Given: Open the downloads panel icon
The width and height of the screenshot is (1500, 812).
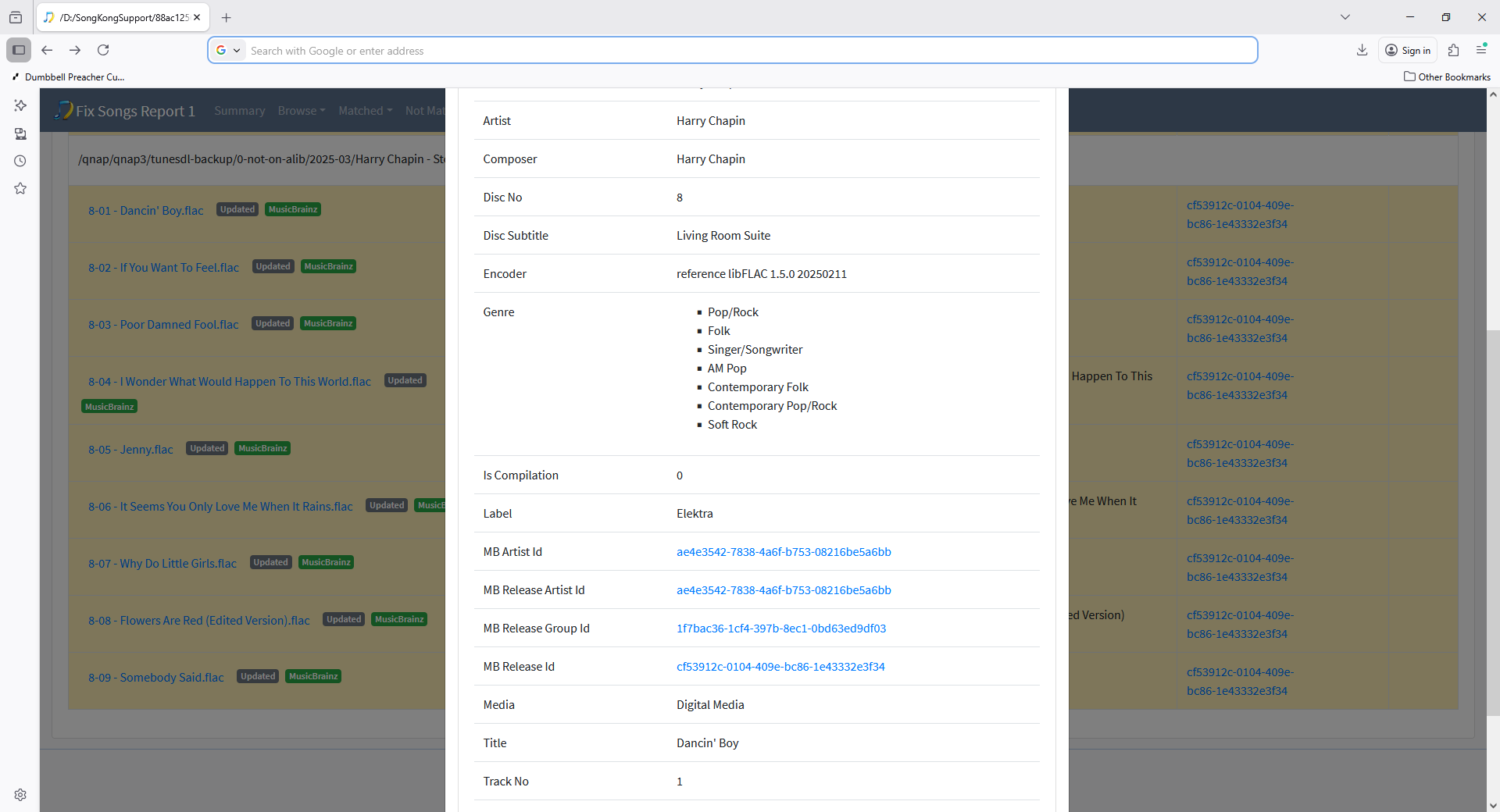Looking at the screenshot, I should 1362,50.
